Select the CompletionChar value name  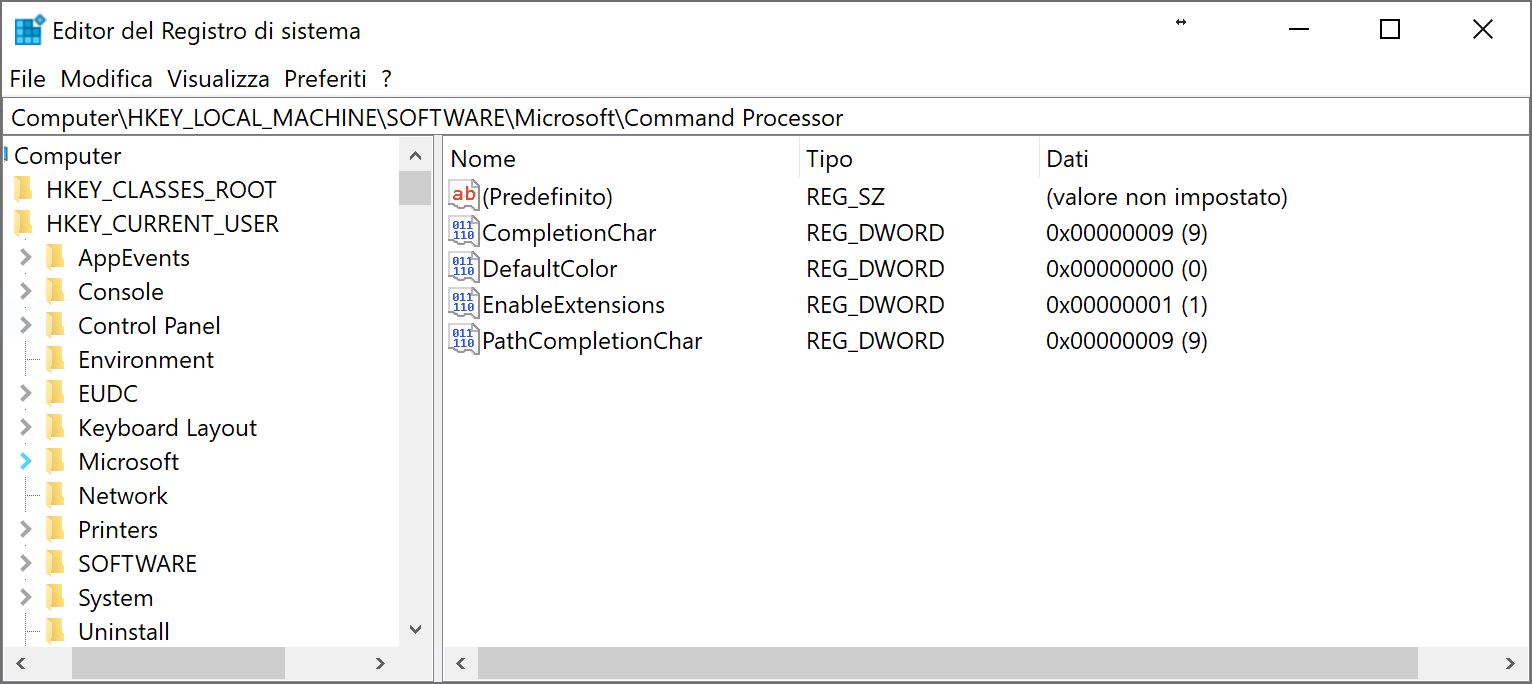(x=569, y=233)
